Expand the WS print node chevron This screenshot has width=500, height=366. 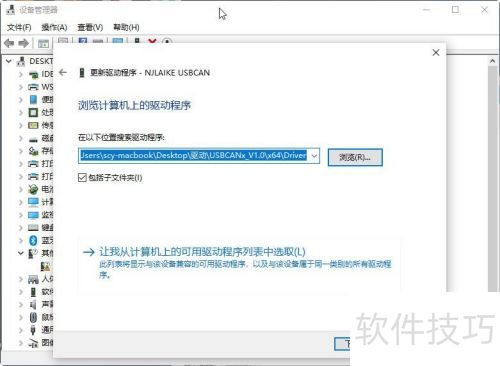point(21,87)
